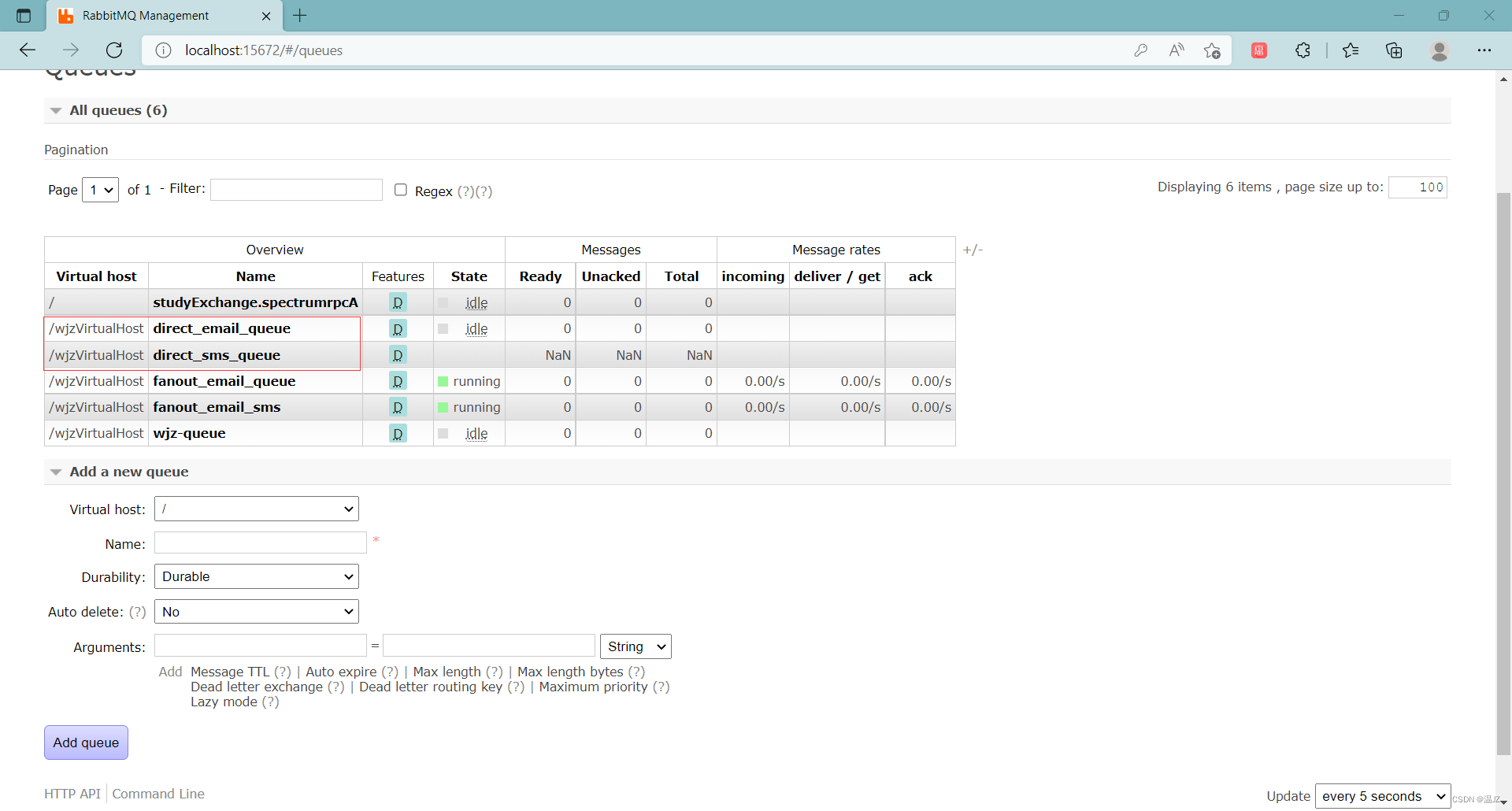Screen dimensions: 1512x811
Task: Switch to the RabbitMQ Management tab
Action: 146,16
